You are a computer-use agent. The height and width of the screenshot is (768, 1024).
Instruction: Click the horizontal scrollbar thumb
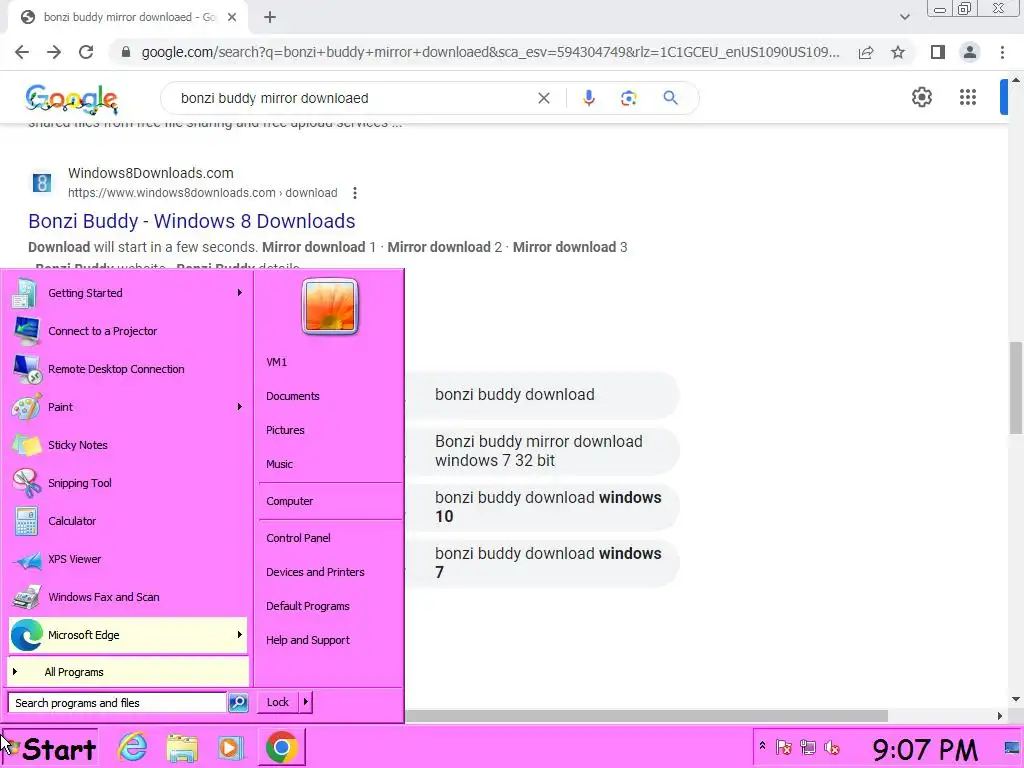(x=647, y=716)
